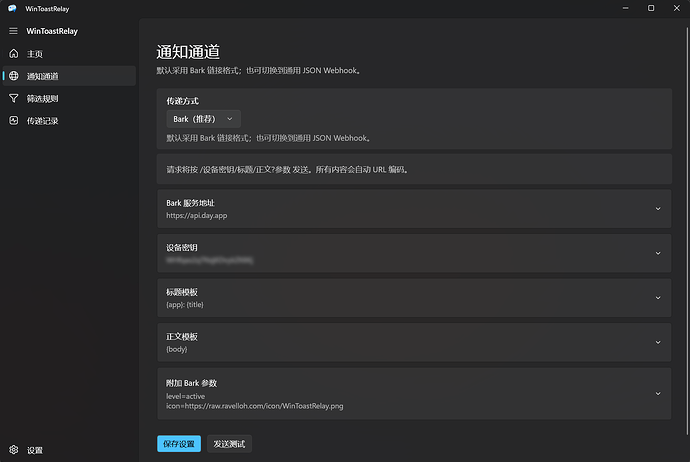Viewport: 690px width, 462px height.
Task: Expand the 正文模板 chevron
Action: 658,342
